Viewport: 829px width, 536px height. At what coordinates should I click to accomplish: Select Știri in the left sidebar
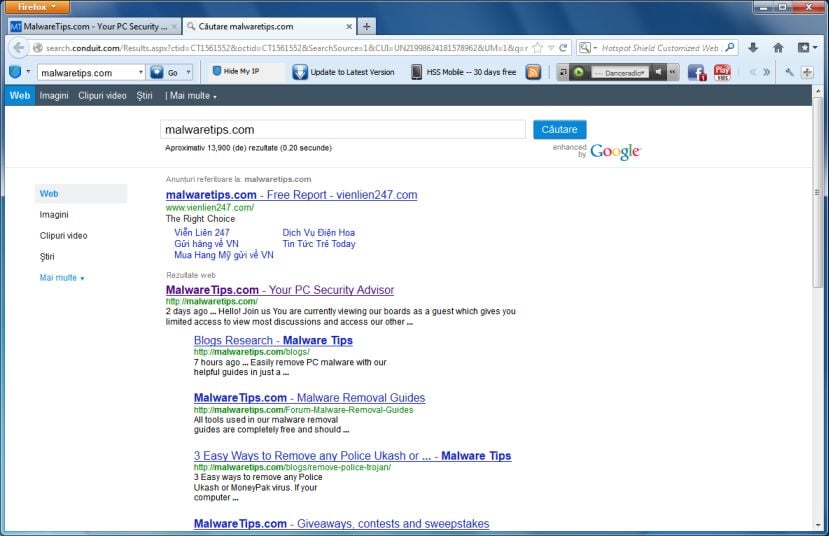(x=47, y=256)
